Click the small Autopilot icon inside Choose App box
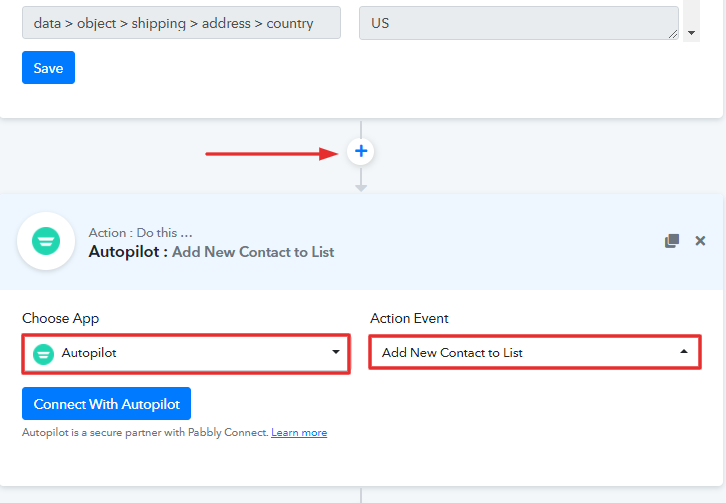This screenshot has height=503, width=726. point(44,354)
